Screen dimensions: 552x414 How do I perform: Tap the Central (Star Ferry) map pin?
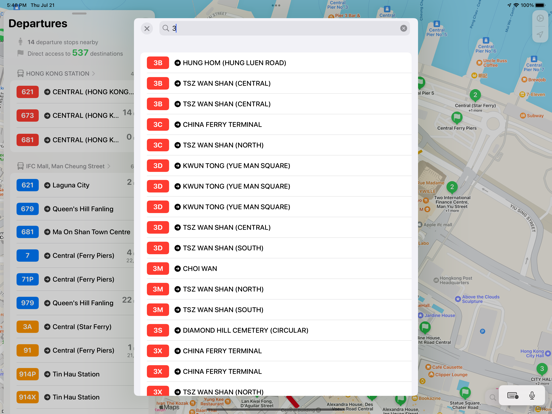pyautogui.click(x=475, y=95)
